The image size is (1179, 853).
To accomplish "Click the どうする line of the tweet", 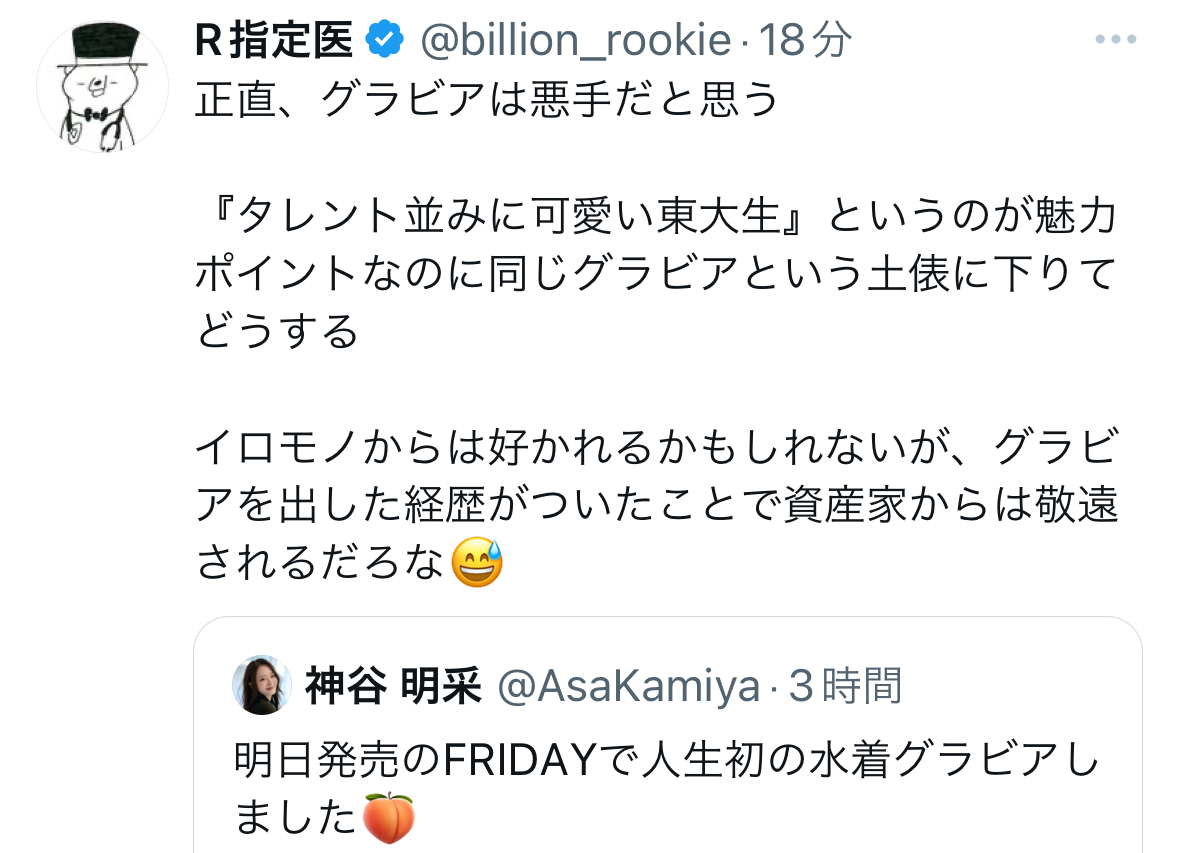I will [277, 331].
